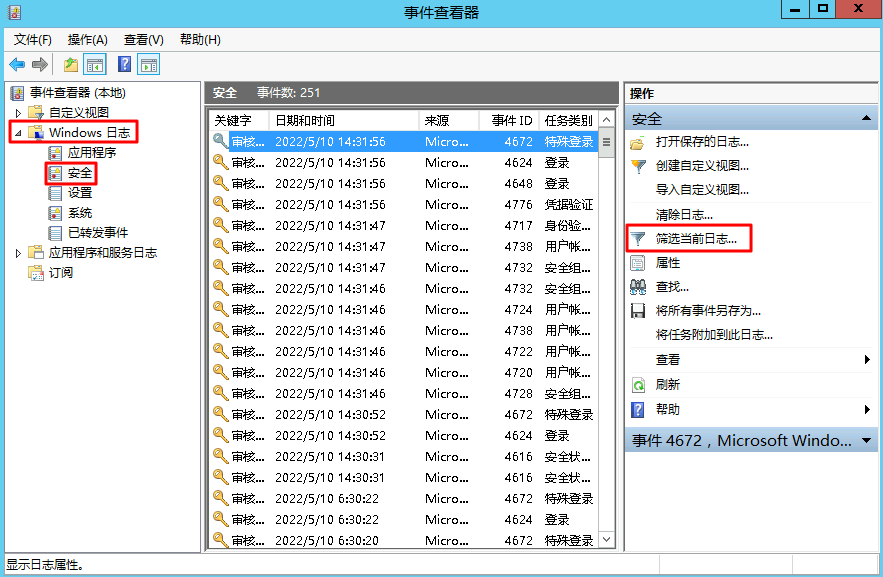Click 清除日志... action

point(684,214)
